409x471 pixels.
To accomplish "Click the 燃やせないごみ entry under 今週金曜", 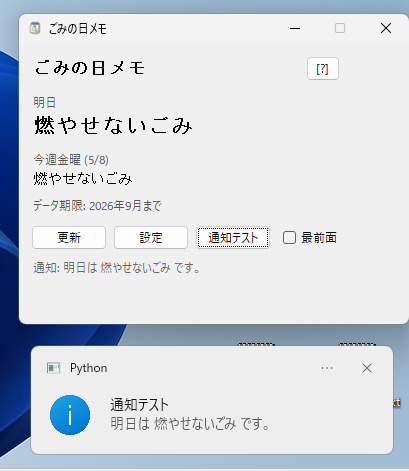I will 83,179.
